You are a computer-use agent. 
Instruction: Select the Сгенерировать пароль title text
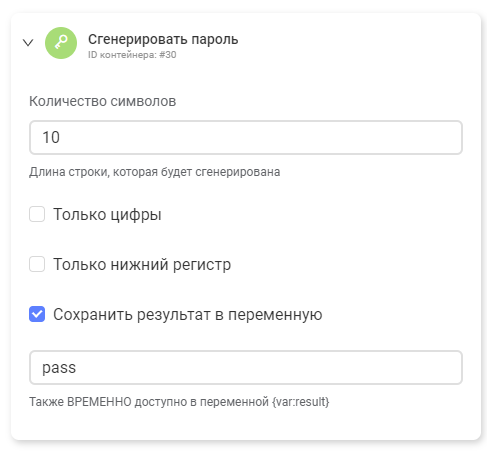click(163, 40)
